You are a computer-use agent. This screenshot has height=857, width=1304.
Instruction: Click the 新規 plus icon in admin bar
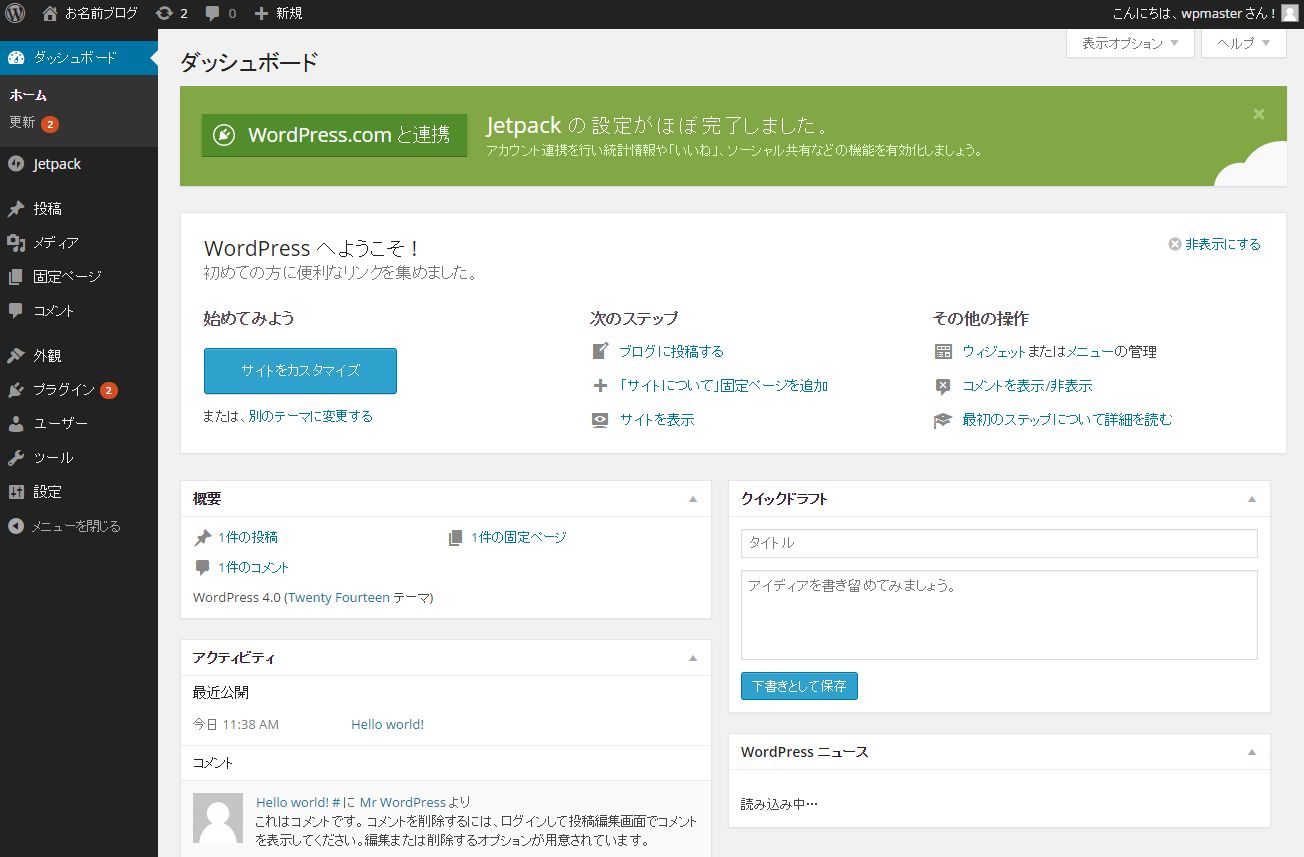pyautogui.click(x=261, y=14)
